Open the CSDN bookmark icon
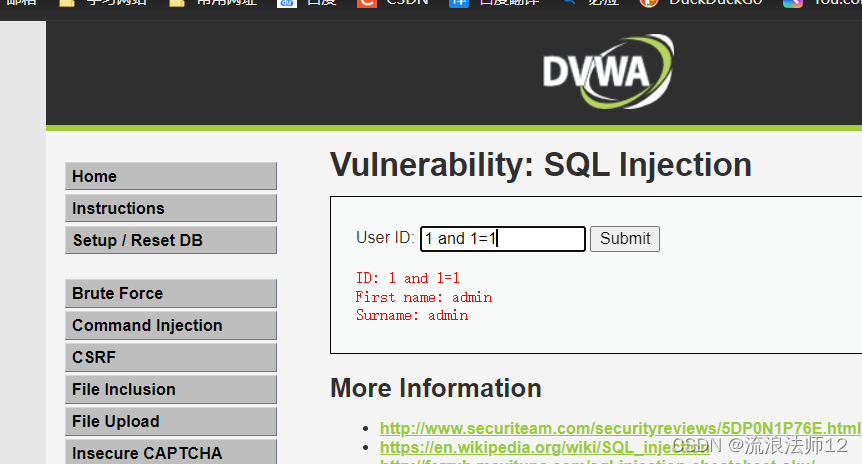The image size is (862, 464). [367, 3]
